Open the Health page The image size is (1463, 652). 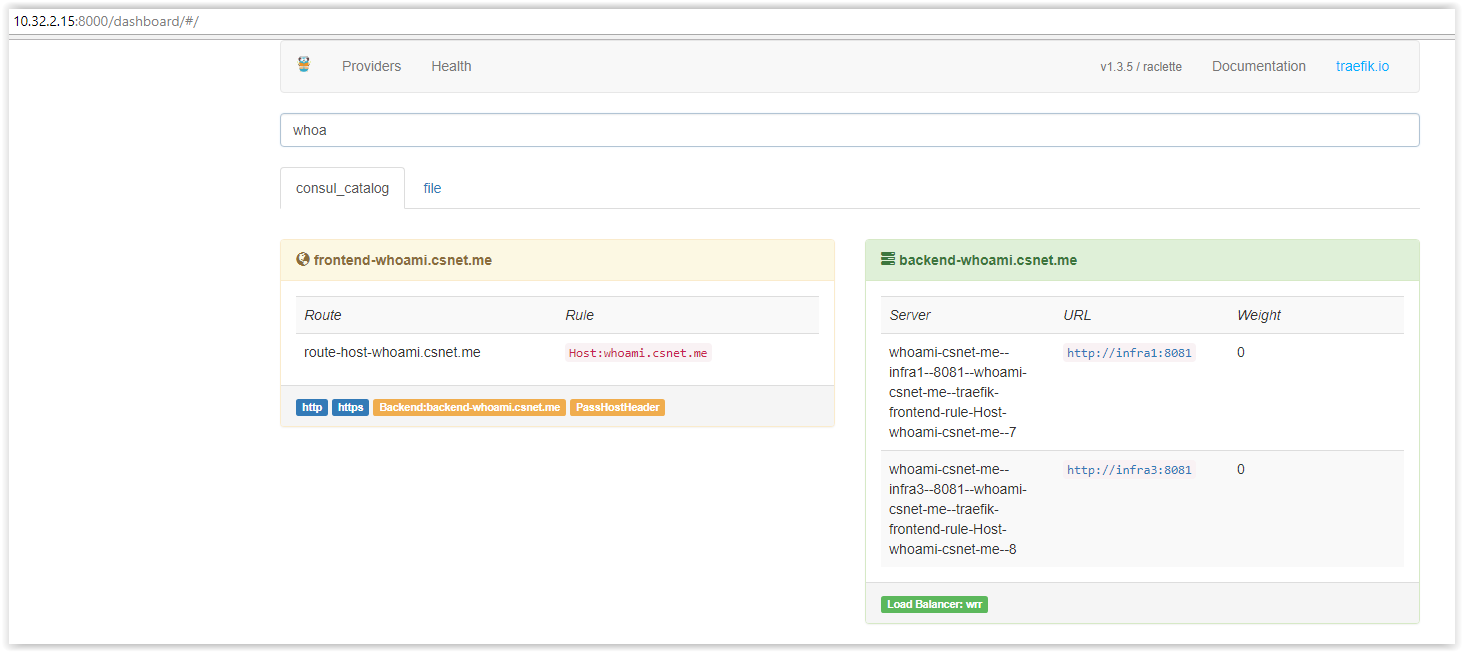coord(451,66)
